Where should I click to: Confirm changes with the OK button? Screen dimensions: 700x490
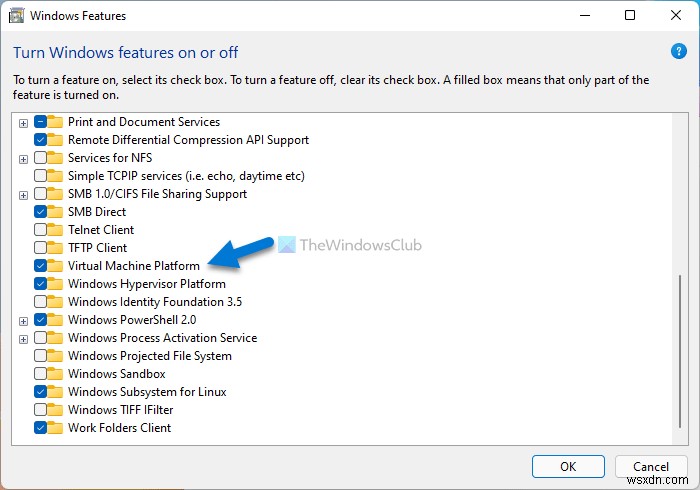click(x=568, y=466)
